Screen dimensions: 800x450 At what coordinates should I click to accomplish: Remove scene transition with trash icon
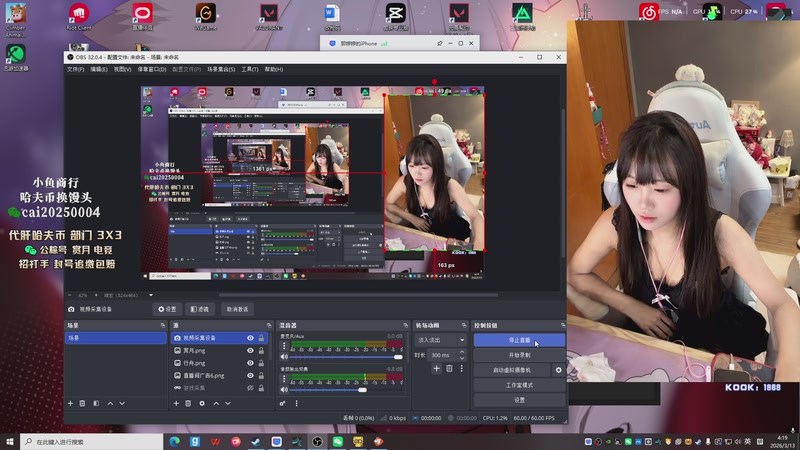(x=449, y=368)
